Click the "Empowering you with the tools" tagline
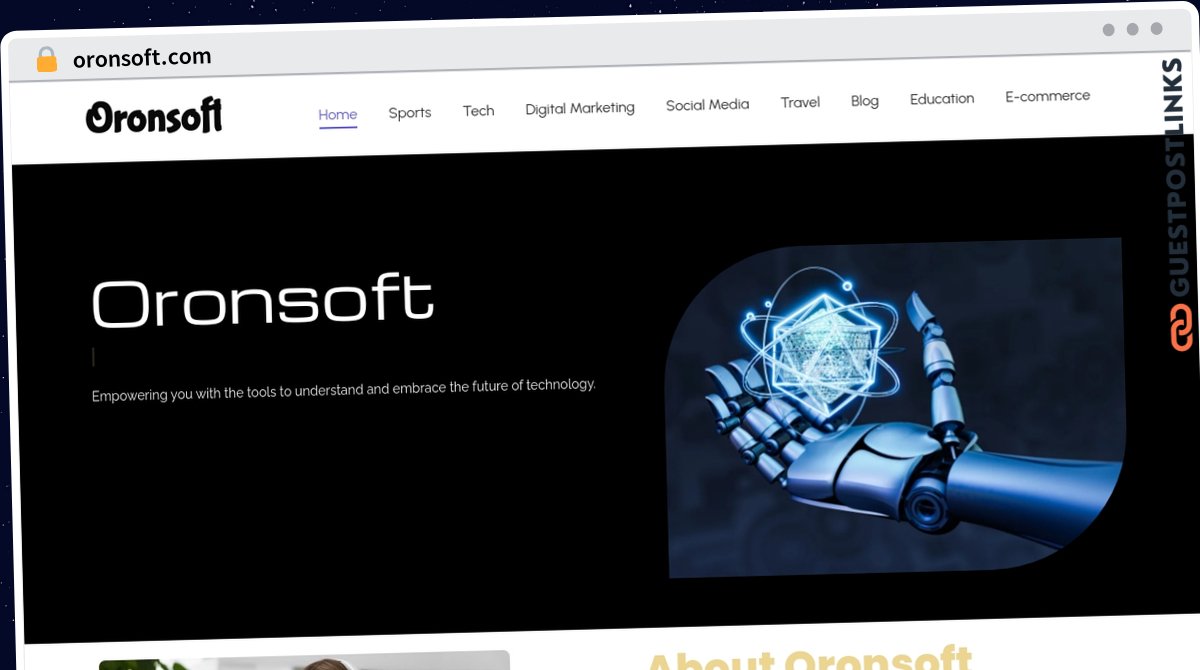1200x670 pixels. pyautogui.click(x=344, y=389)
